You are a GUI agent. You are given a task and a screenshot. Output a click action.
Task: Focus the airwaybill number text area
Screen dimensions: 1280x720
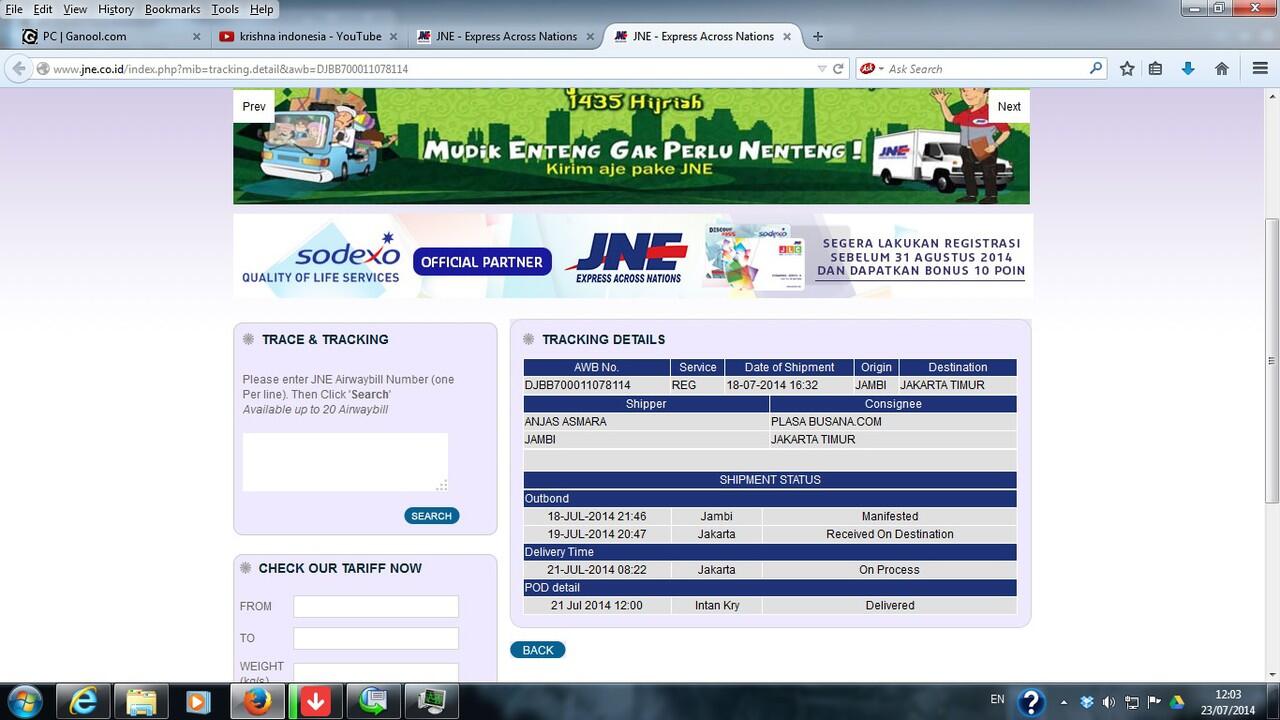pyautogui.click(x=345, y=462)
